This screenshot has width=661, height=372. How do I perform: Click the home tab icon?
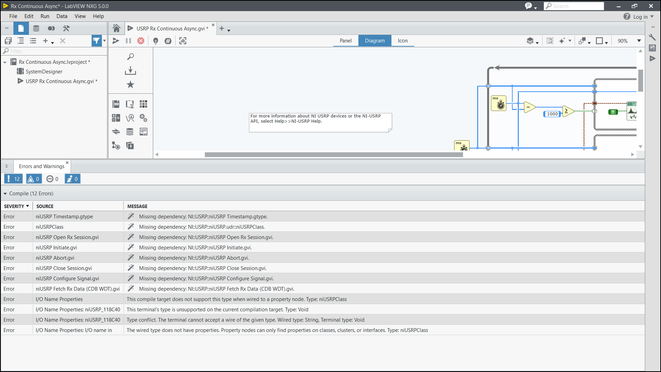pyautogui.click(x=116, y=28)
